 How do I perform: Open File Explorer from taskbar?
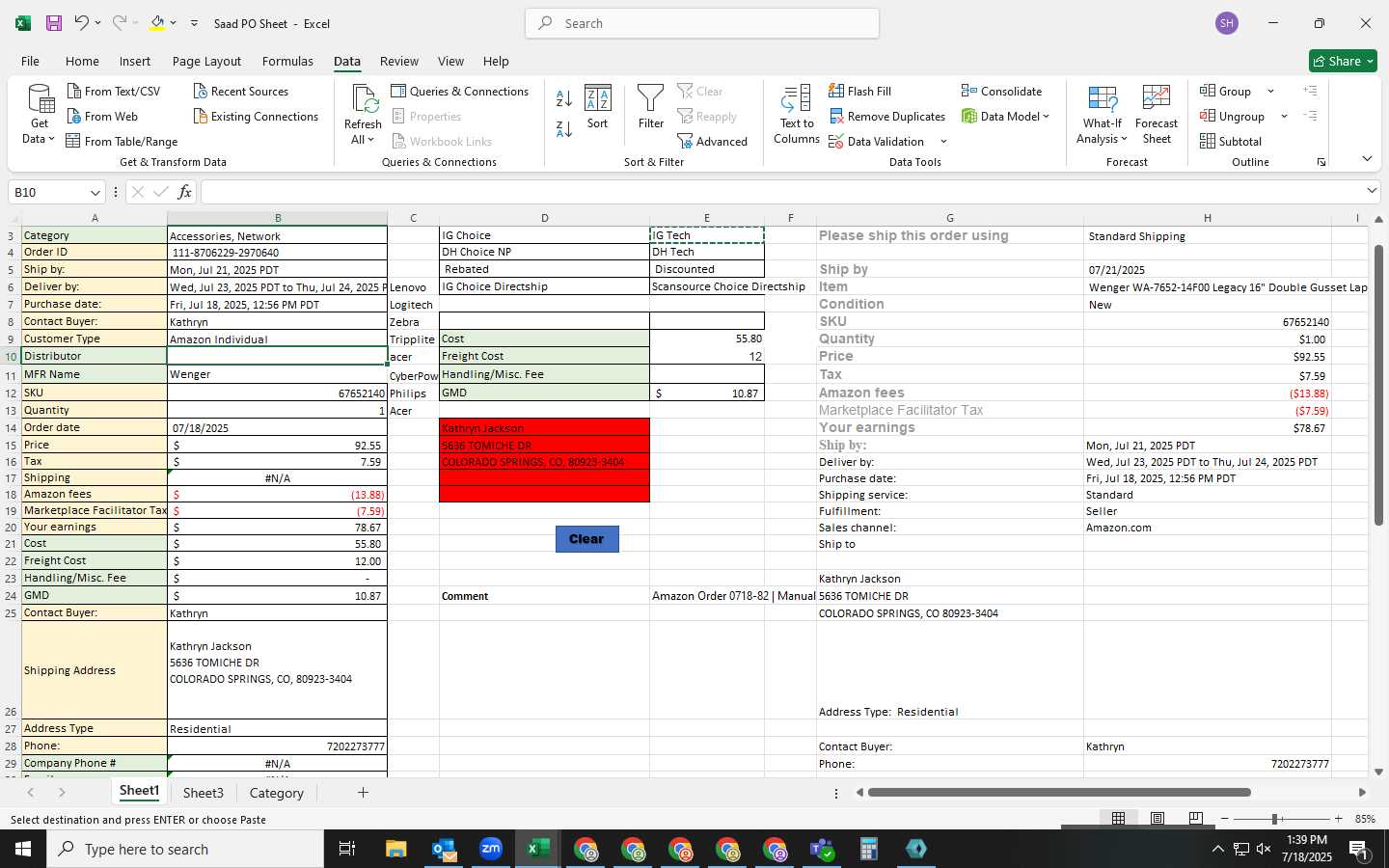[x=396, y=849]
